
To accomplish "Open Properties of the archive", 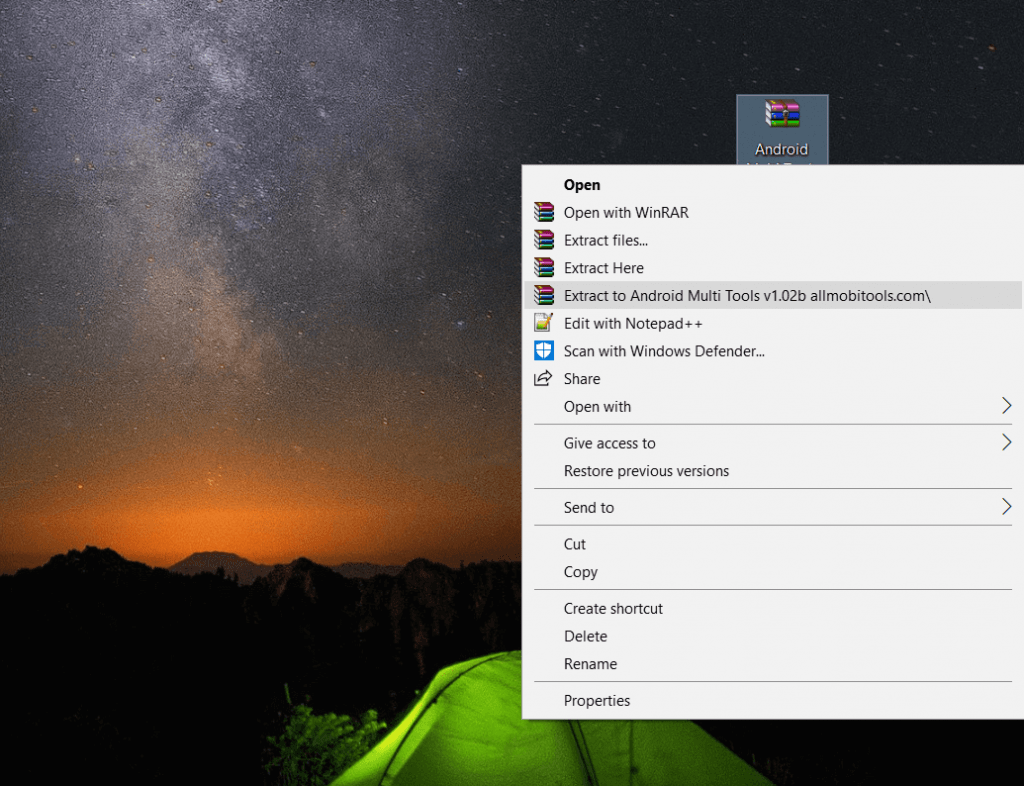I will pyautogui.click(x=597, y=700).
